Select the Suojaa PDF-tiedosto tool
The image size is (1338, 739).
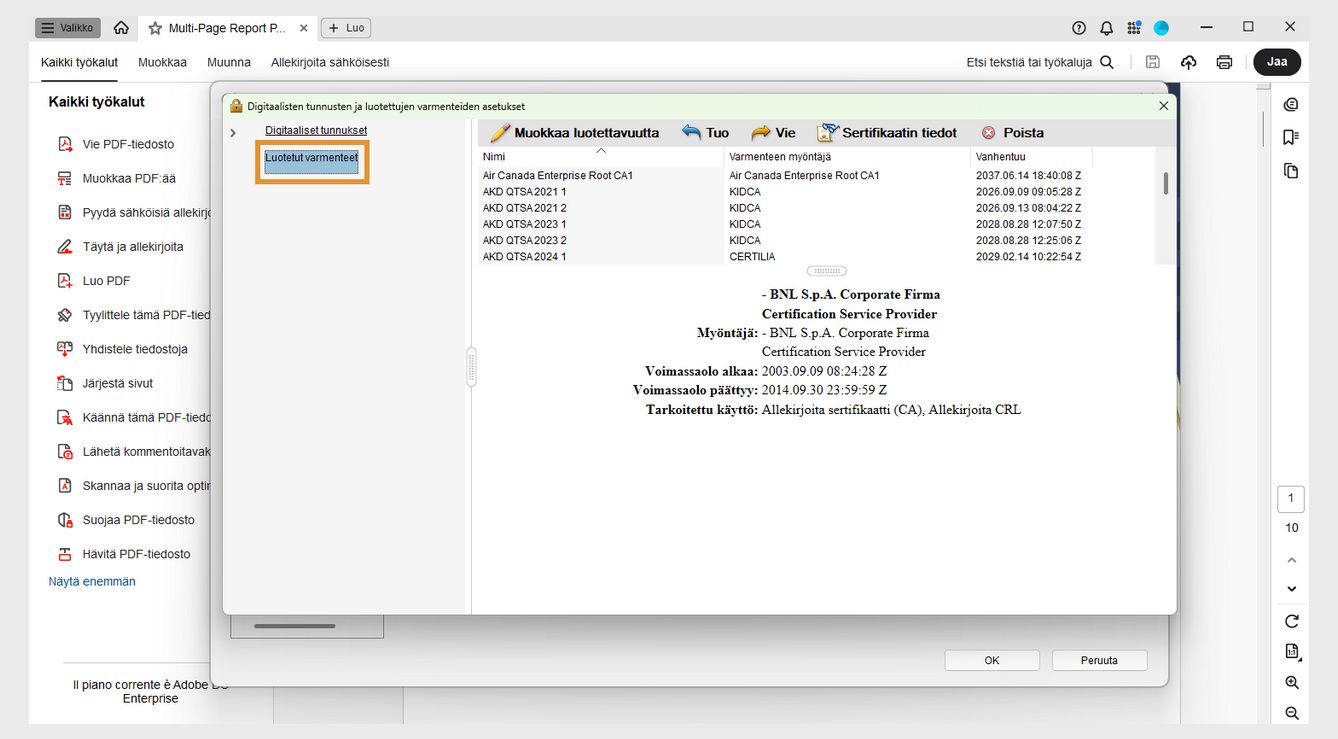(x=128, y=520)
